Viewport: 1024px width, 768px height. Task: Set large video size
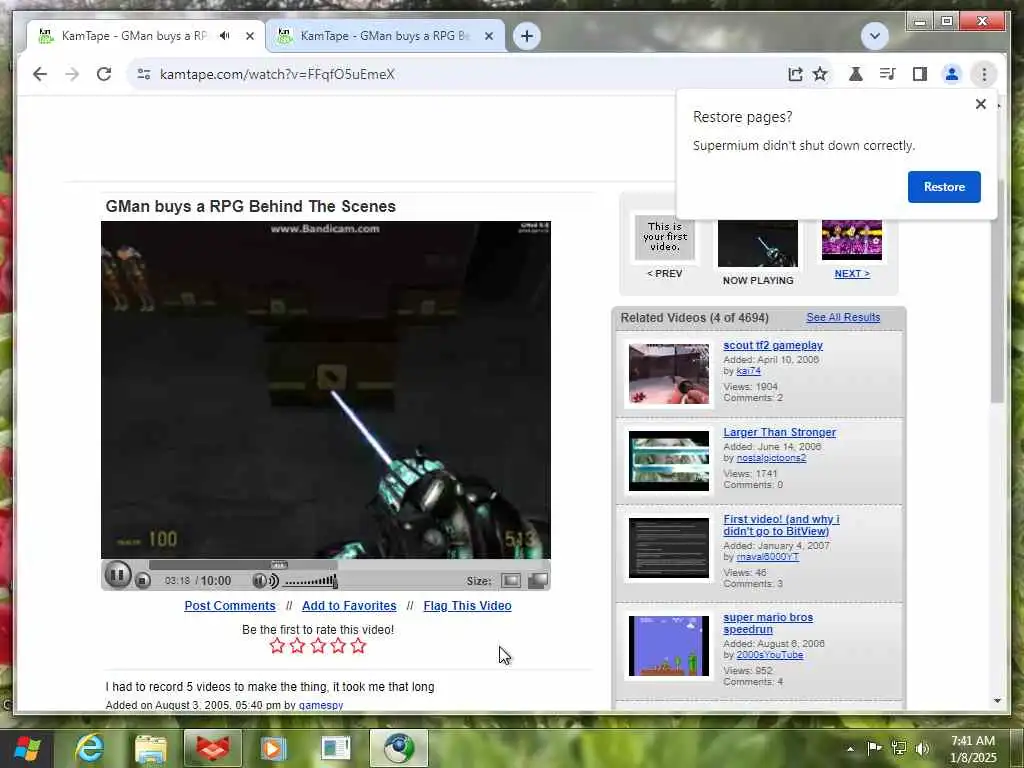[x=537, y=581]
